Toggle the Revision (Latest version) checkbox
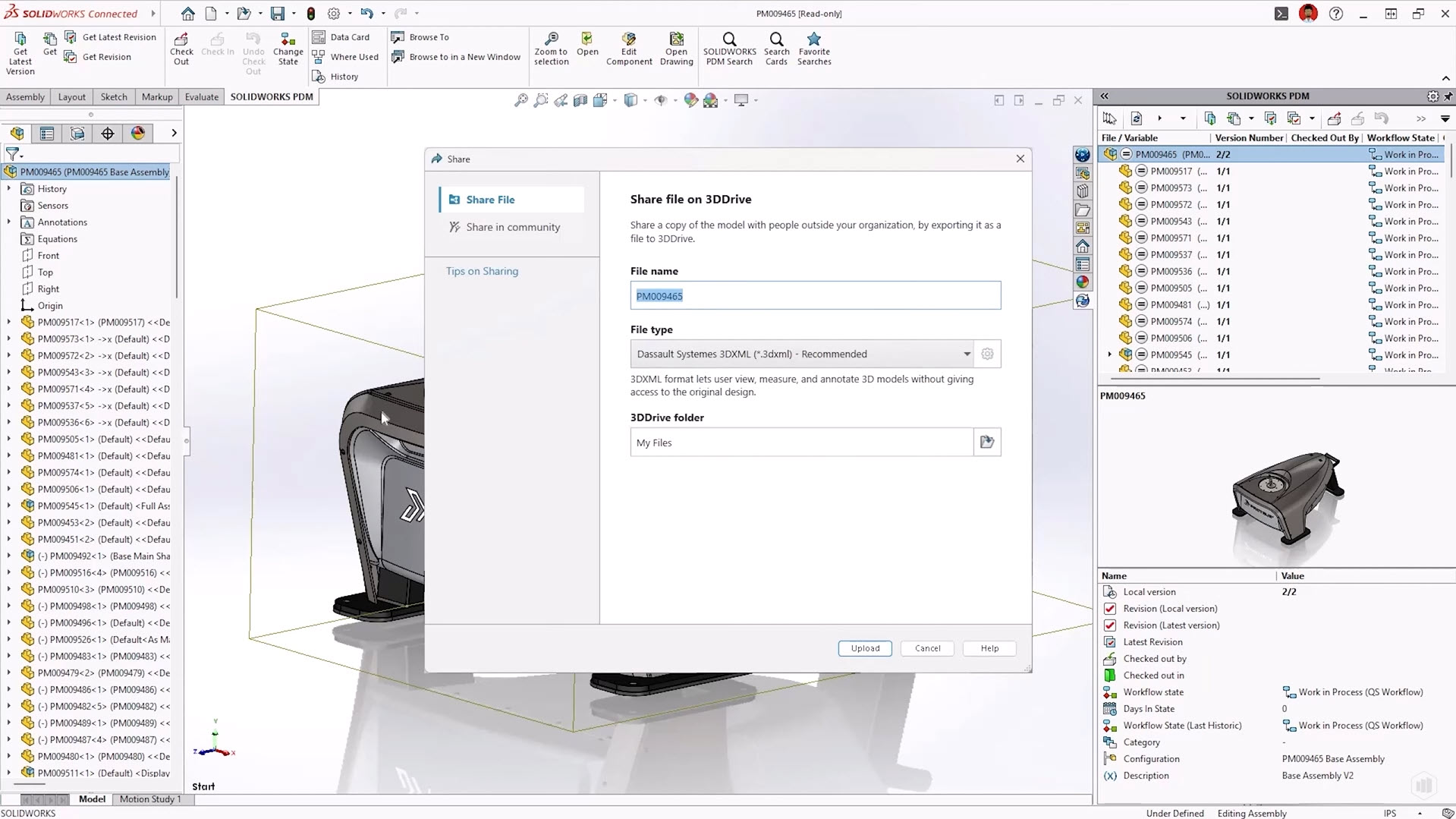Image resolution: width=1456 pixels, height=819 pixels. click(x=1110, y=625)
